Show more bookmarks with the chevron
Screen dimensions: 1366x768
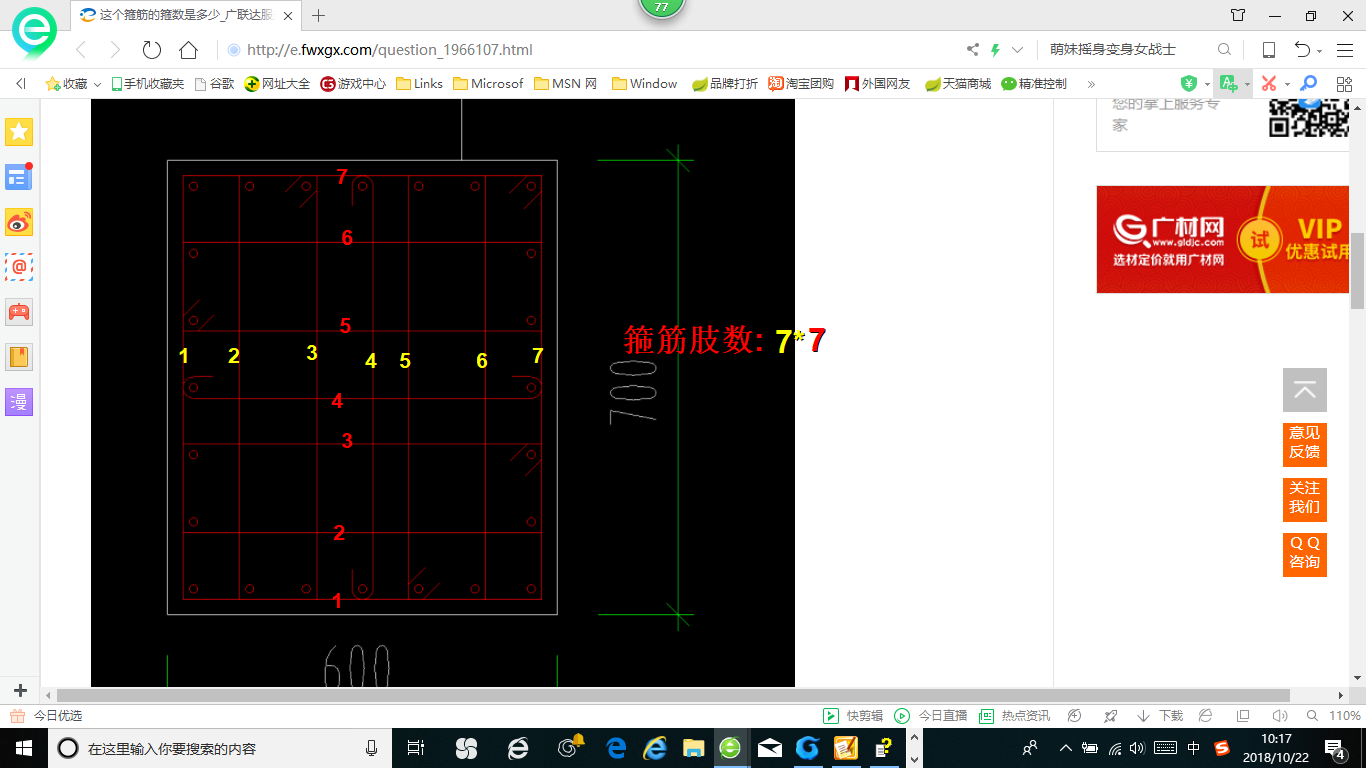tap(1091, 84)
